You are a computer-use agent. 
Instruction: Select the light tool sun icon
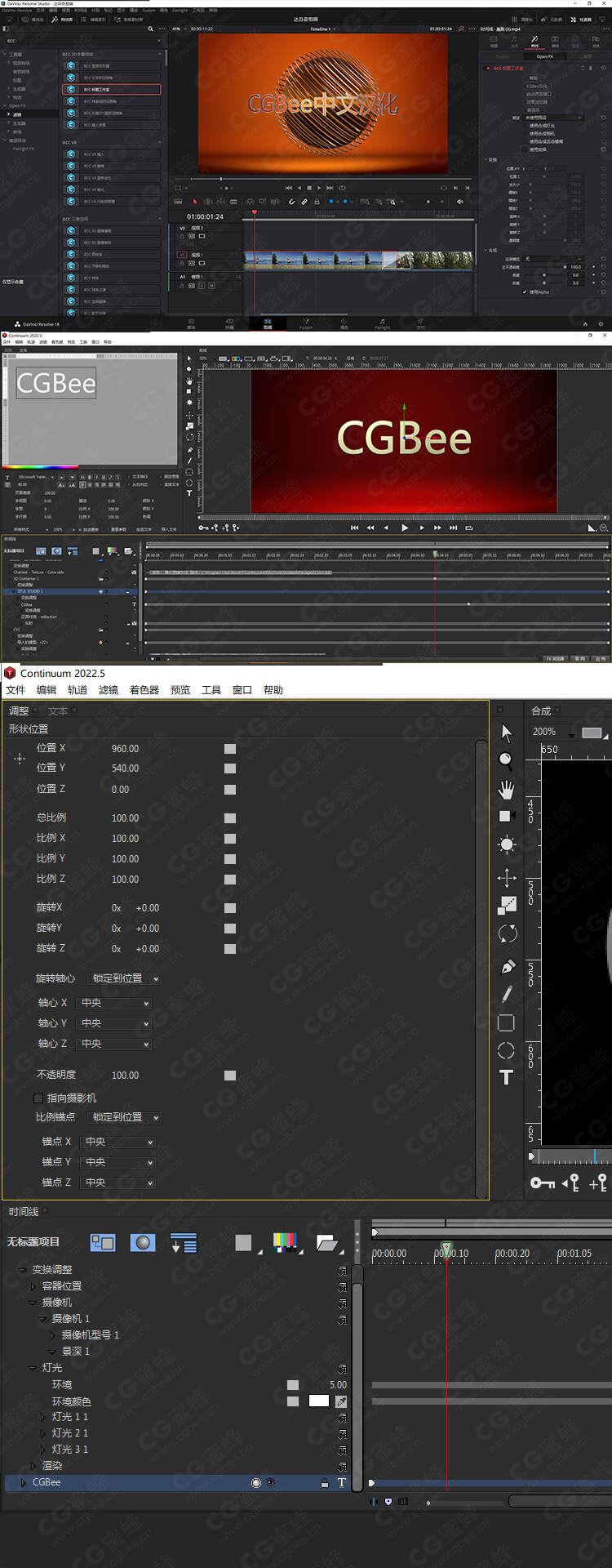pyautogui.click(x=507, y=844)
